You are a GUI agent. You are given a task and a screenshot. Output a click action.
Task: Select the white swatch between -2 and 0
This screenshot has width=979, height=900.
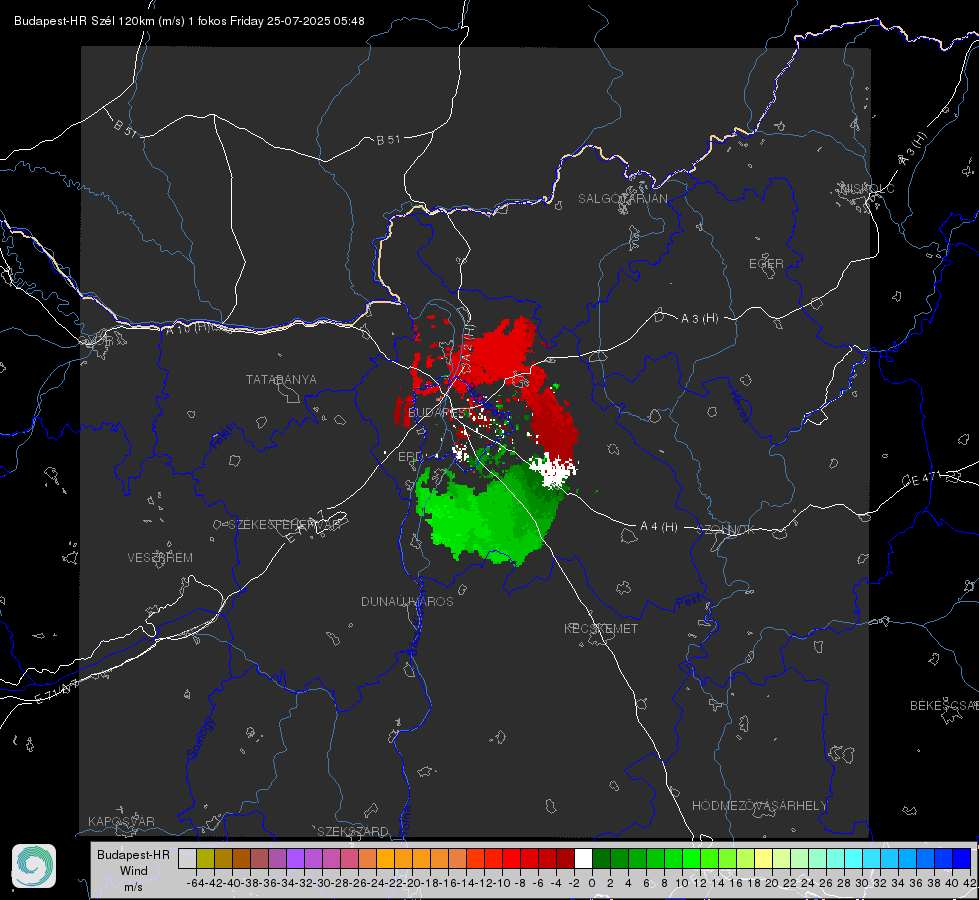coord(583,858)
